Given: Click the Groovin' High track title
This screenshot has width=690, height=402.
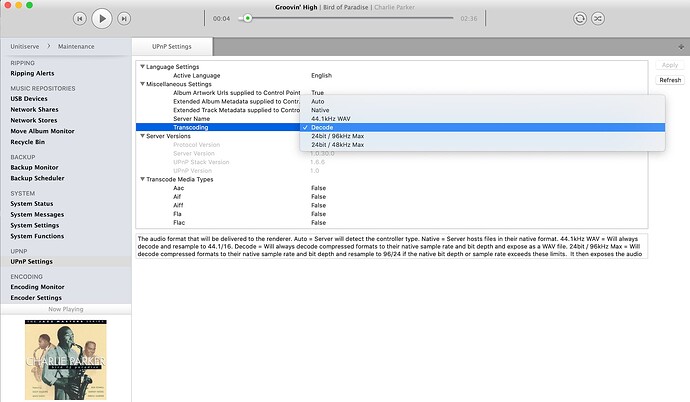Looking at the screenshot, I should 296,7.
